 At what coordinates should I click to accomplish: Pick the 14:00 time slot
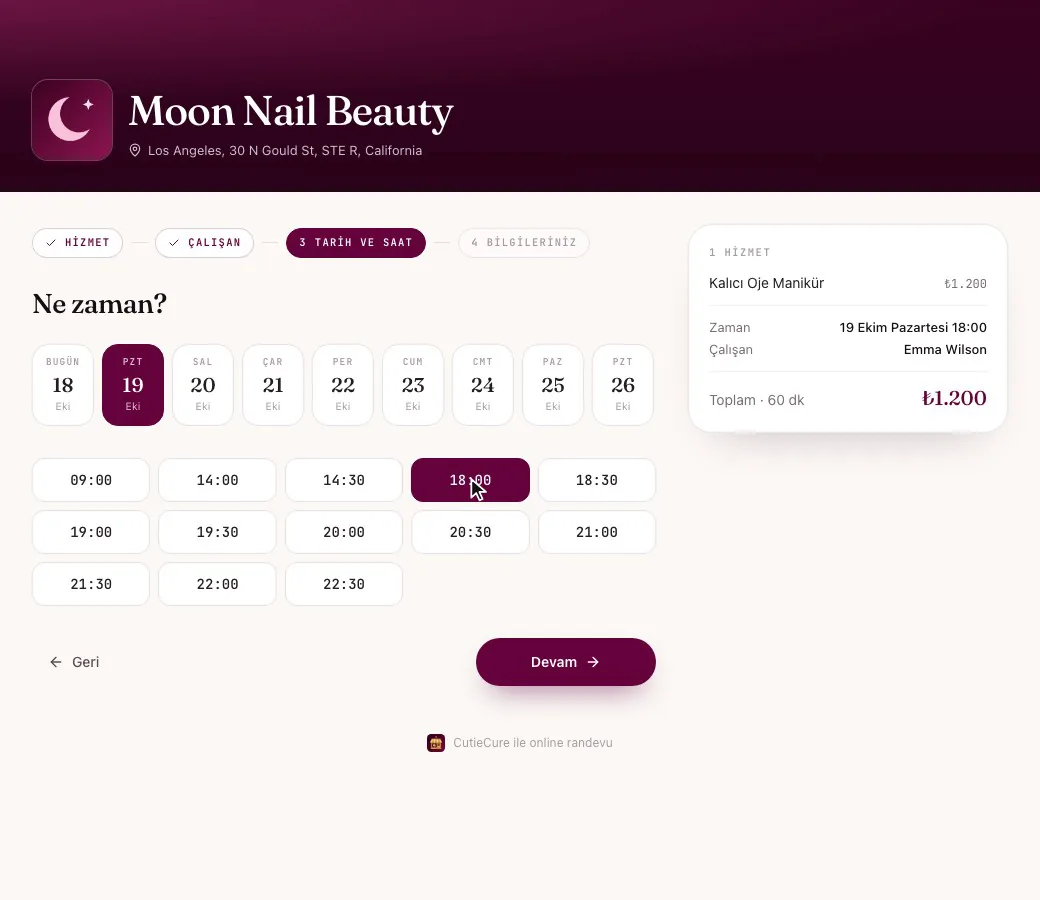click(218, 480)
